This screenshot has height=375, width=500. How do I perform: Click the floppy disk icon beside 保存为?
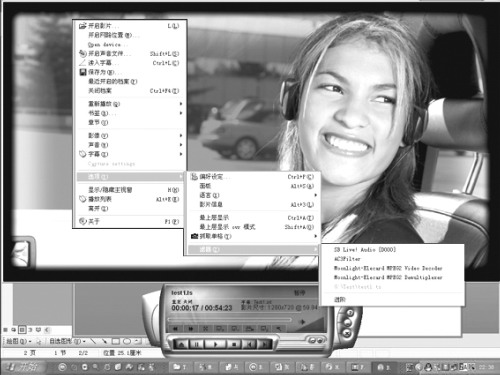click(x=83, y=72)
